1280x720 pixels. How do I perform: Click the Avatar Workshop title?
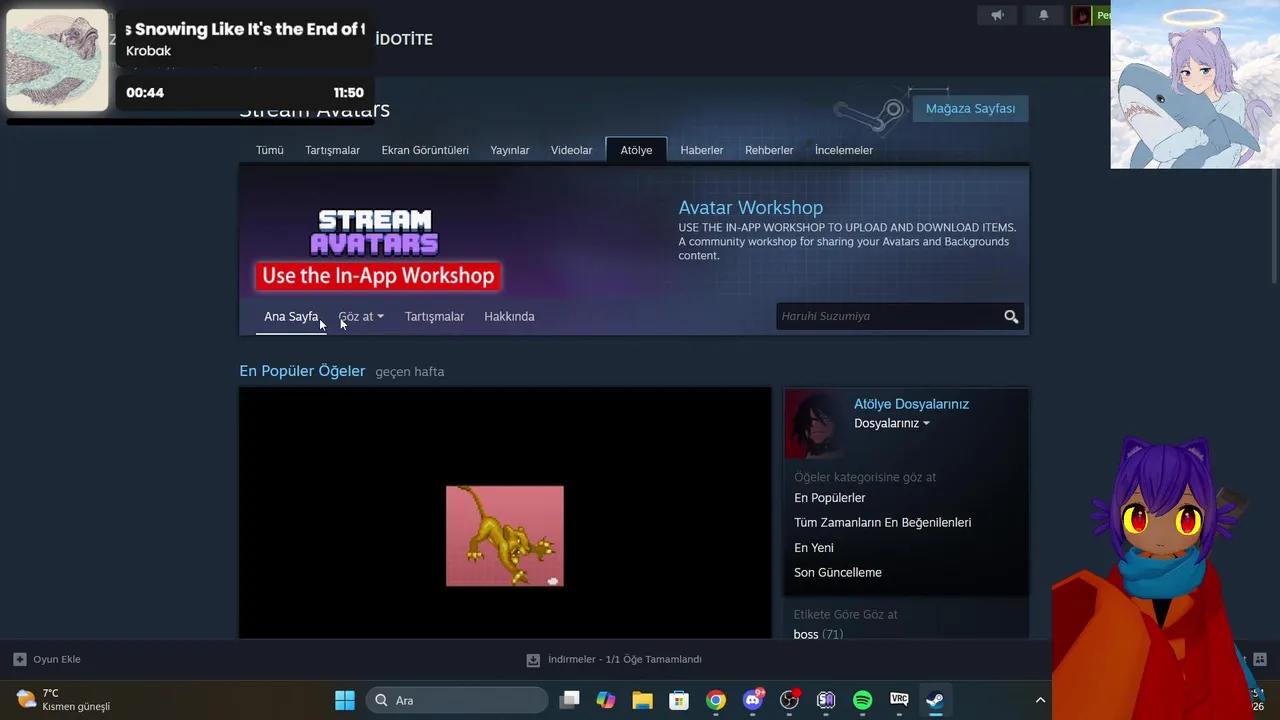(750, 207)
